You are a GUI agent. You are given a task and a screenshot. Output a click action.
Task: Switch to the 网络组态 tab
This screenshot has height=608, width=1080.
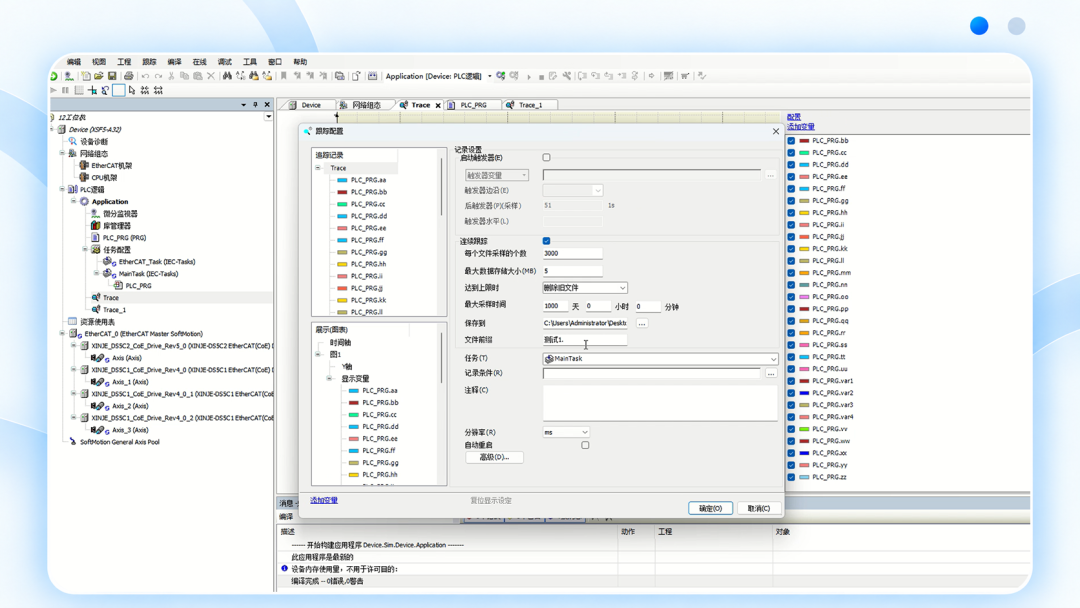tap(366, 105)
